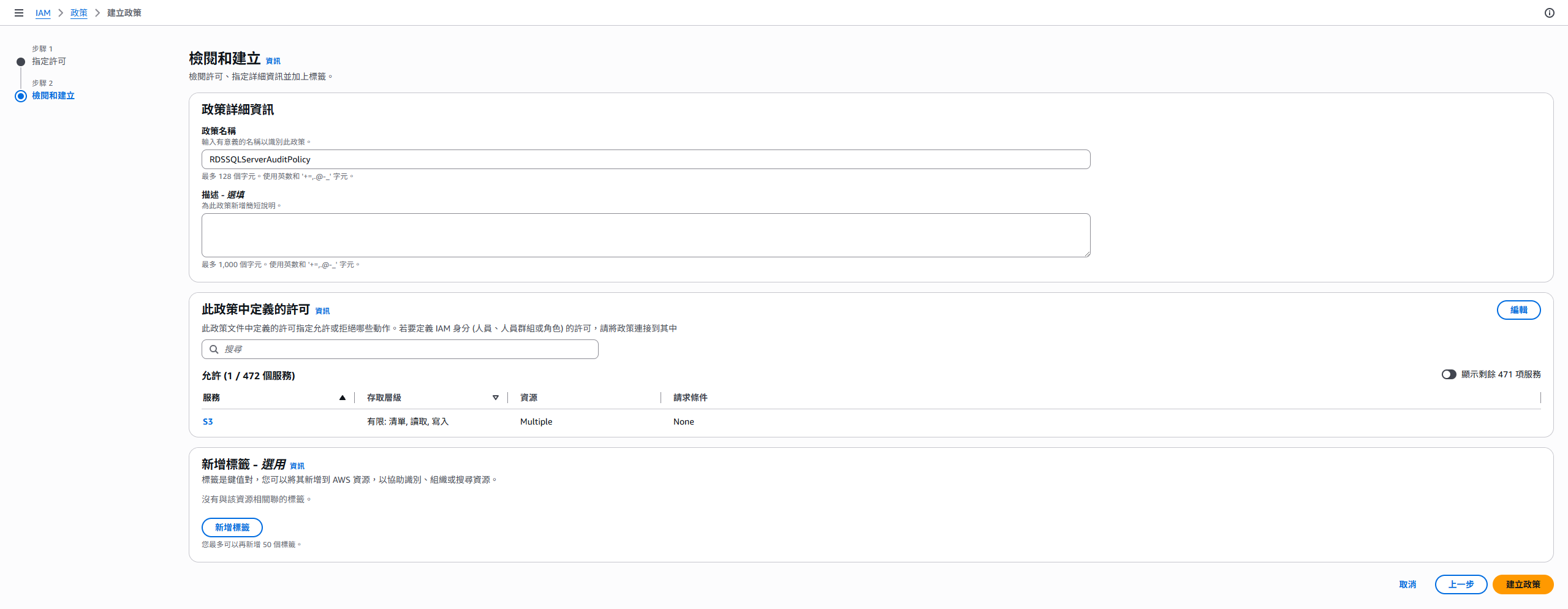Click the 上一步 button
1568x609 pixels.
point(1461,584)
